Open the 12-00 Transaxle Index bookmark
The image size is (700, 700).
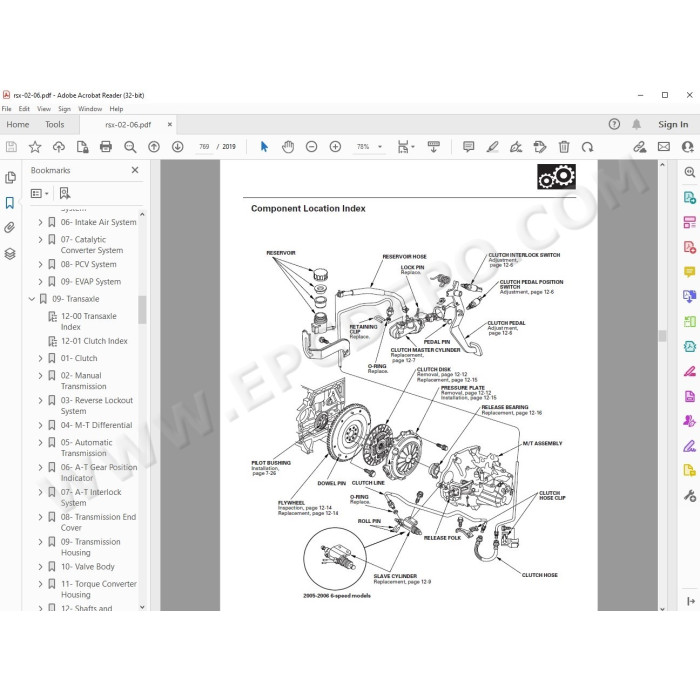point(89,321)
